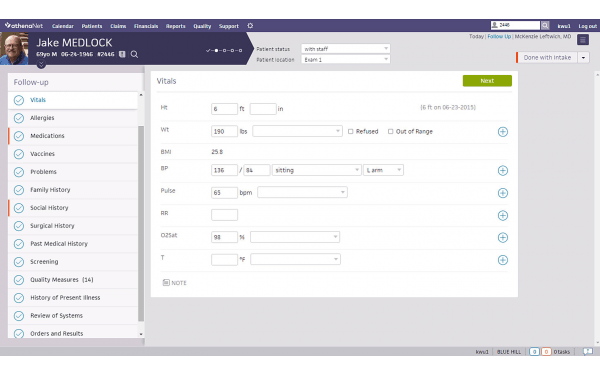Viewport: 600px width, 375px height.
Task: Open the patient chart document icon in banner
Action: 122,54
